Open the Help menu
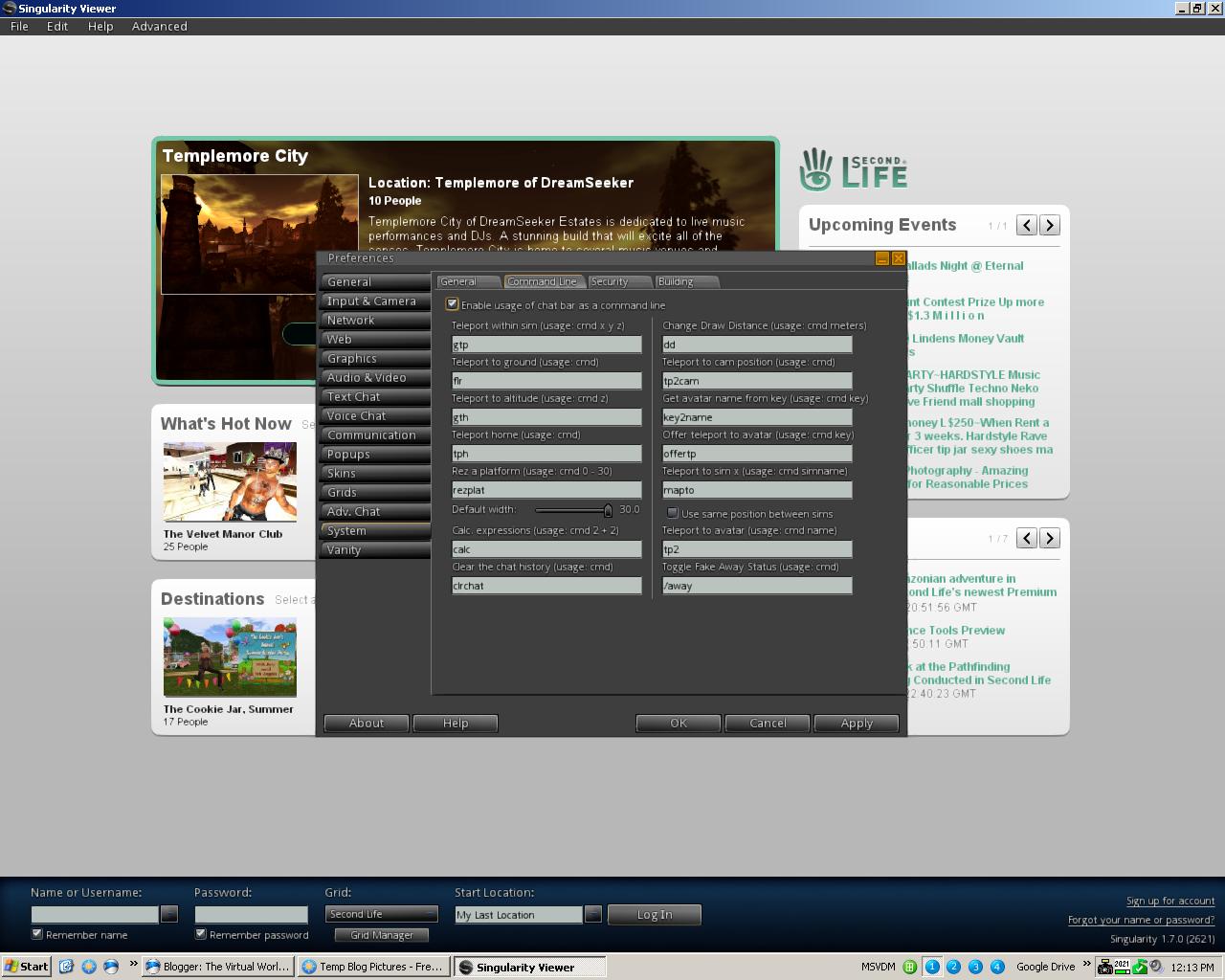 tap(100, 26)
